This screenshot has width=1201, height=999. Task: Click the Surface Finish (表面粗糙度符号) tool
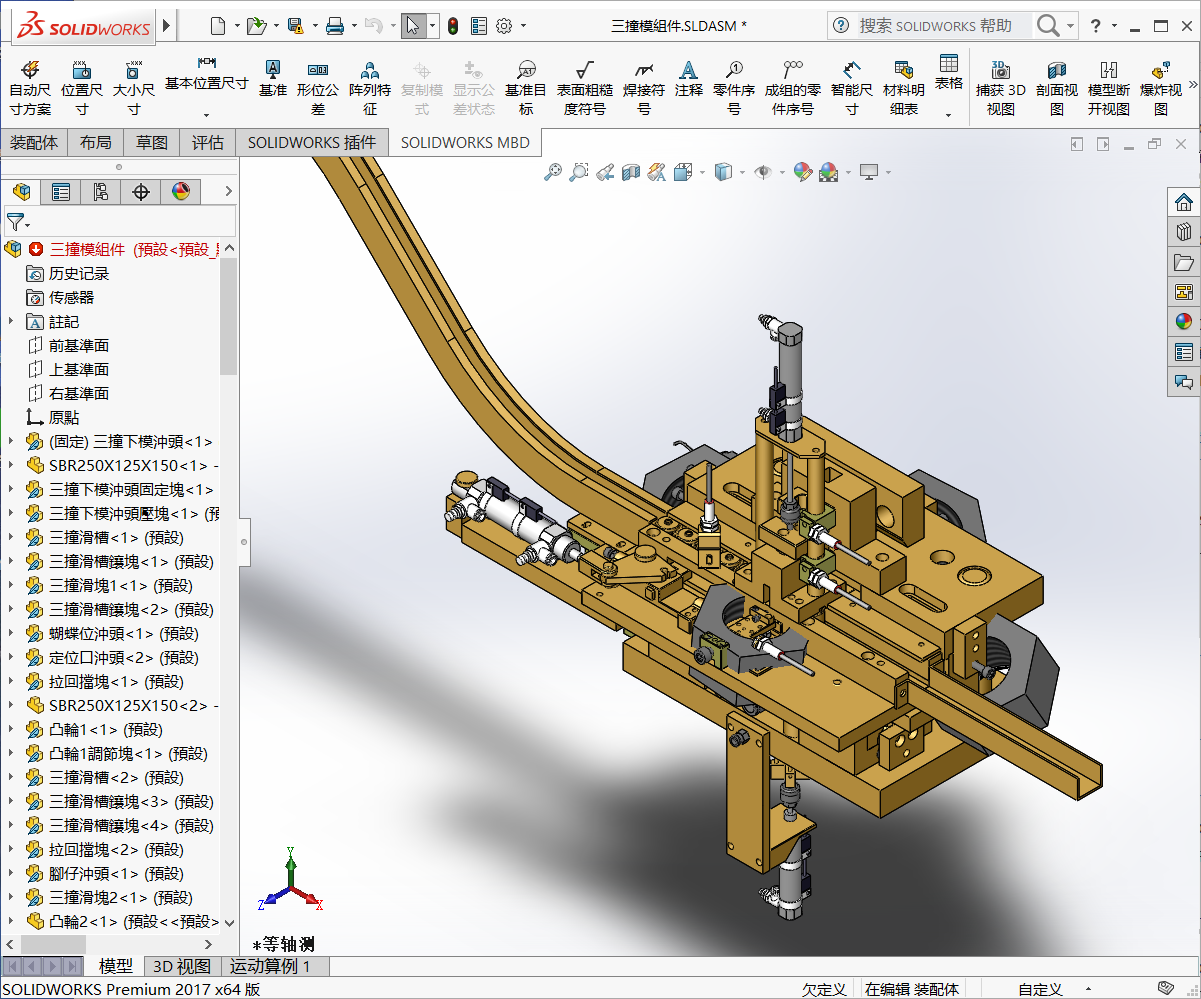[x=585, y=87]
